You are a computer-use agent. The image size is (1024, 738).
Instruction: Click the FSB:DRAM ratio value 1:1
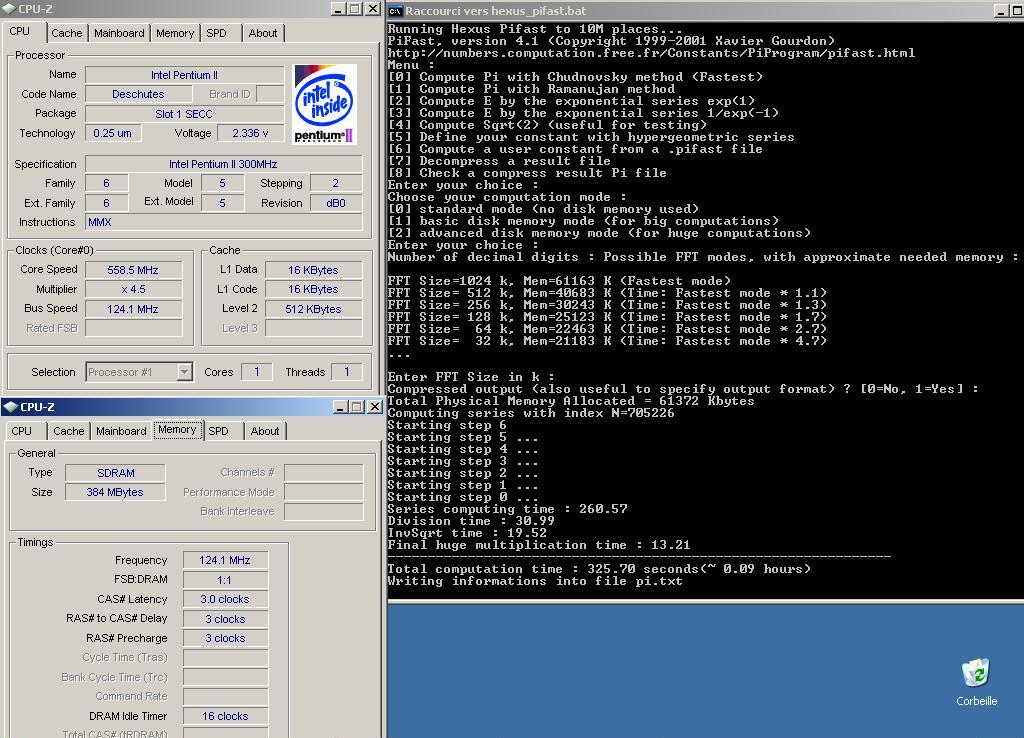click(225, 580)
